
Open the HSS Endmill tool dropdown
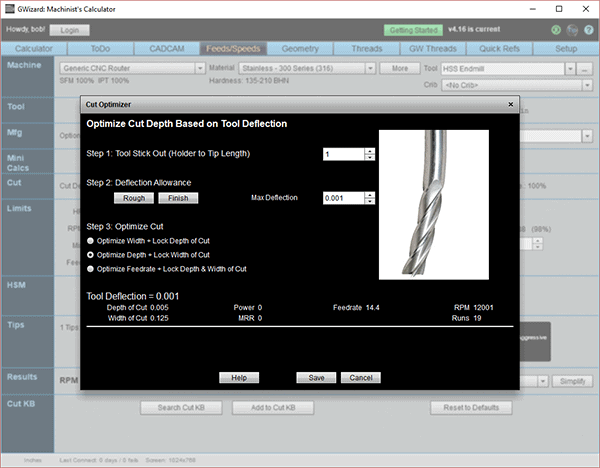pyautogui.click(x=570, y=69)
